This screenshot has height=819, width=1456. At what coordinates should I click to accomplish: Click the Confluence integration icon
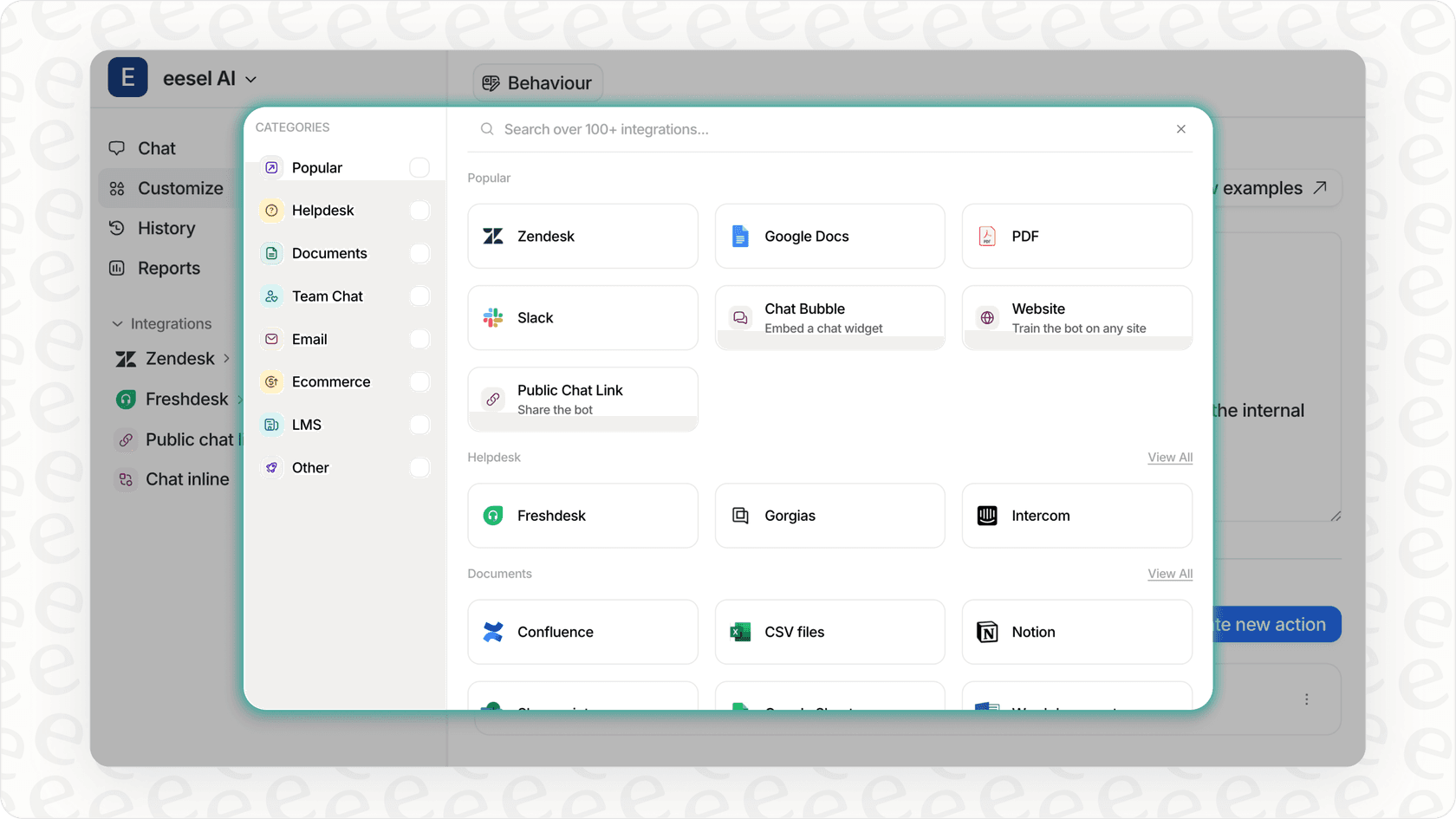pos(492,632)
